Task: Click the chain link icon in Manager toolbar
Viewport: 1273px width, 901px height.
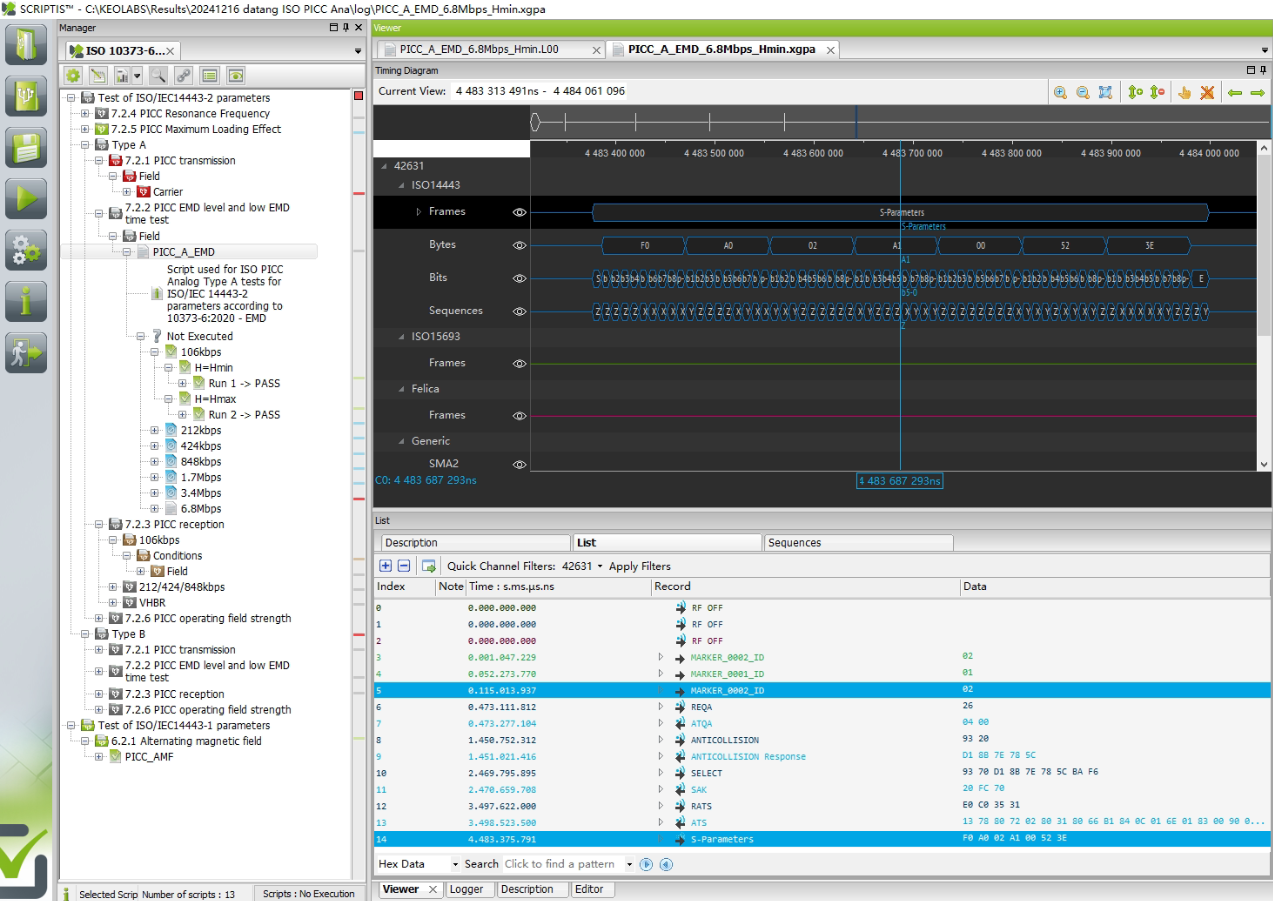Action: [183, 75]
